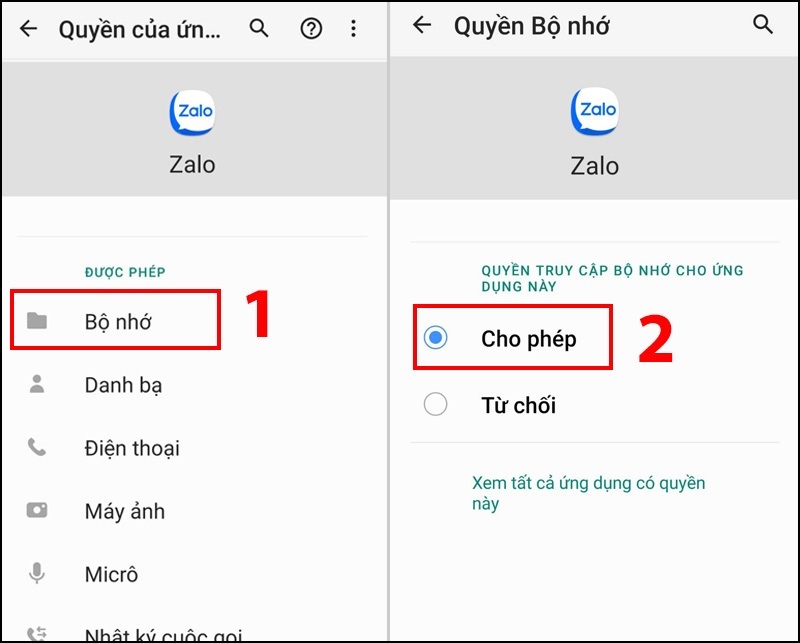Choose the Cho phép option label
Image resolution: width=800 pixels, height=643 pixels.
click(x=529, y=339)
